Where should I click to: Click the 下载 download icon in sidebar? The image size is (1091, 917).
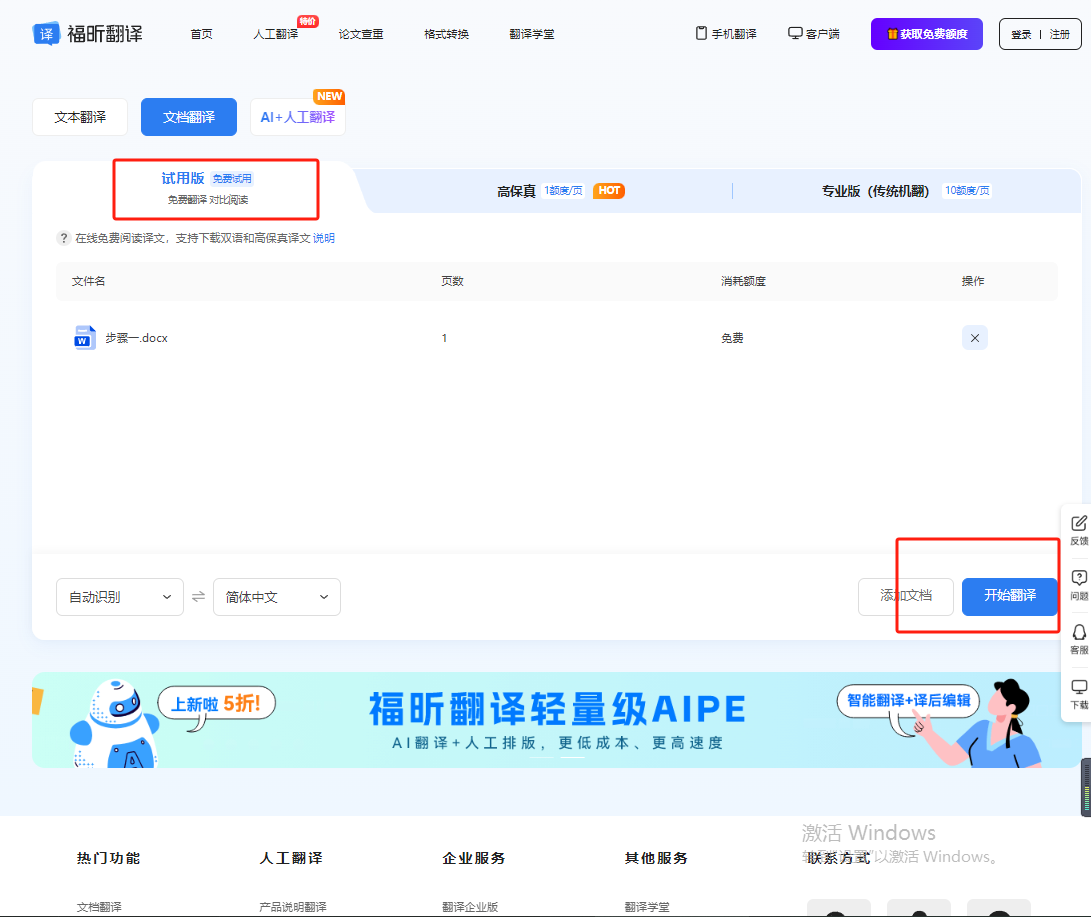pyautogui.click(x=1078, y=687)
